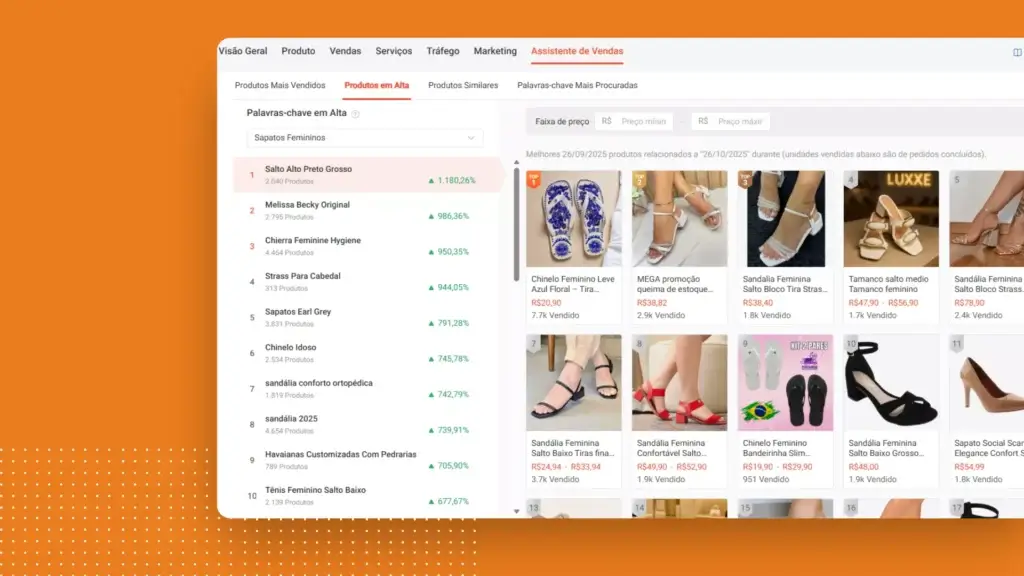Click the rank-3 badge on Sandália Salto Bloco card
Screen dimensions: 1024x576
click(744, 177)
